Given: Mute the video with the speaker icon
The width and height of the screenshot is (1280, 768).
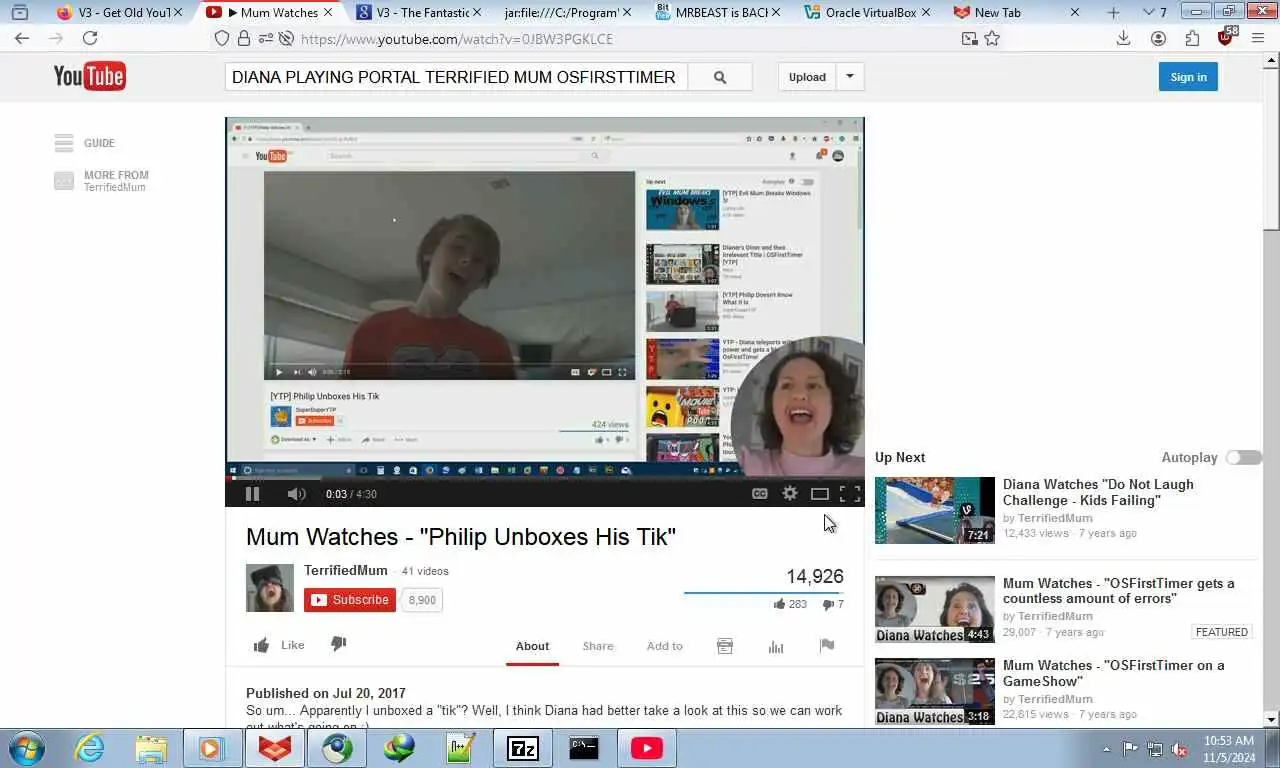Looking at the screenshot, I should point(296,493).
